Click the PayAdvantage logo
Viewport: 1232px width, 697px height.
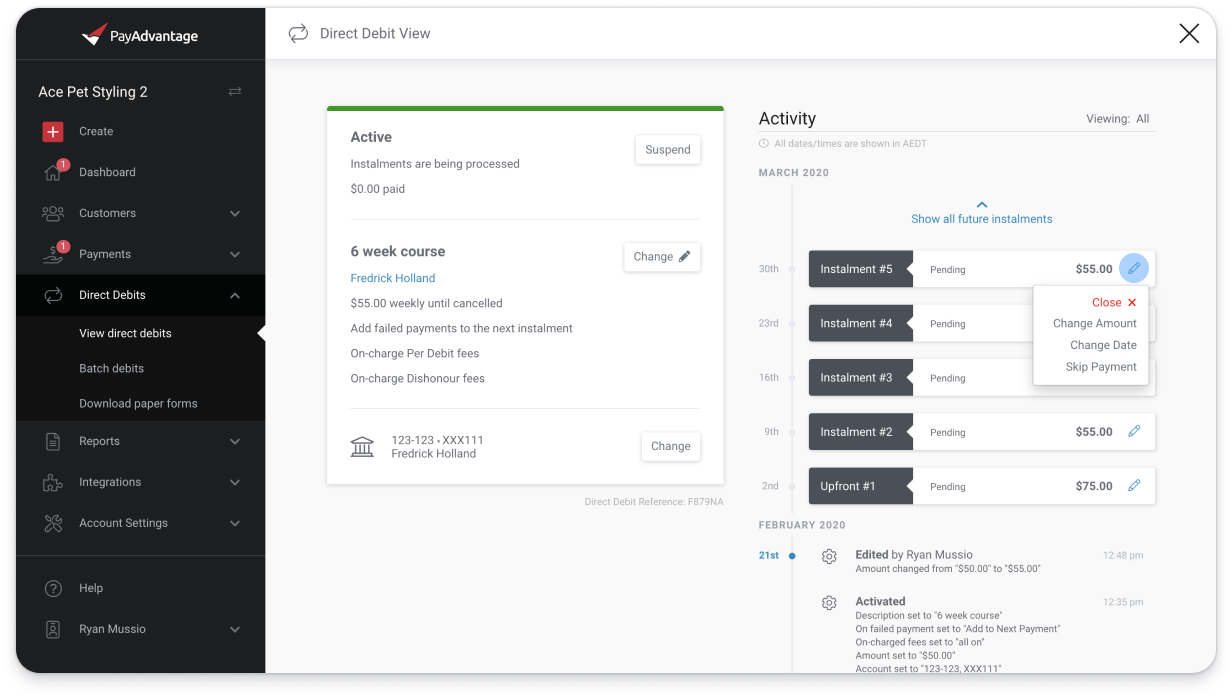[140, 36]
